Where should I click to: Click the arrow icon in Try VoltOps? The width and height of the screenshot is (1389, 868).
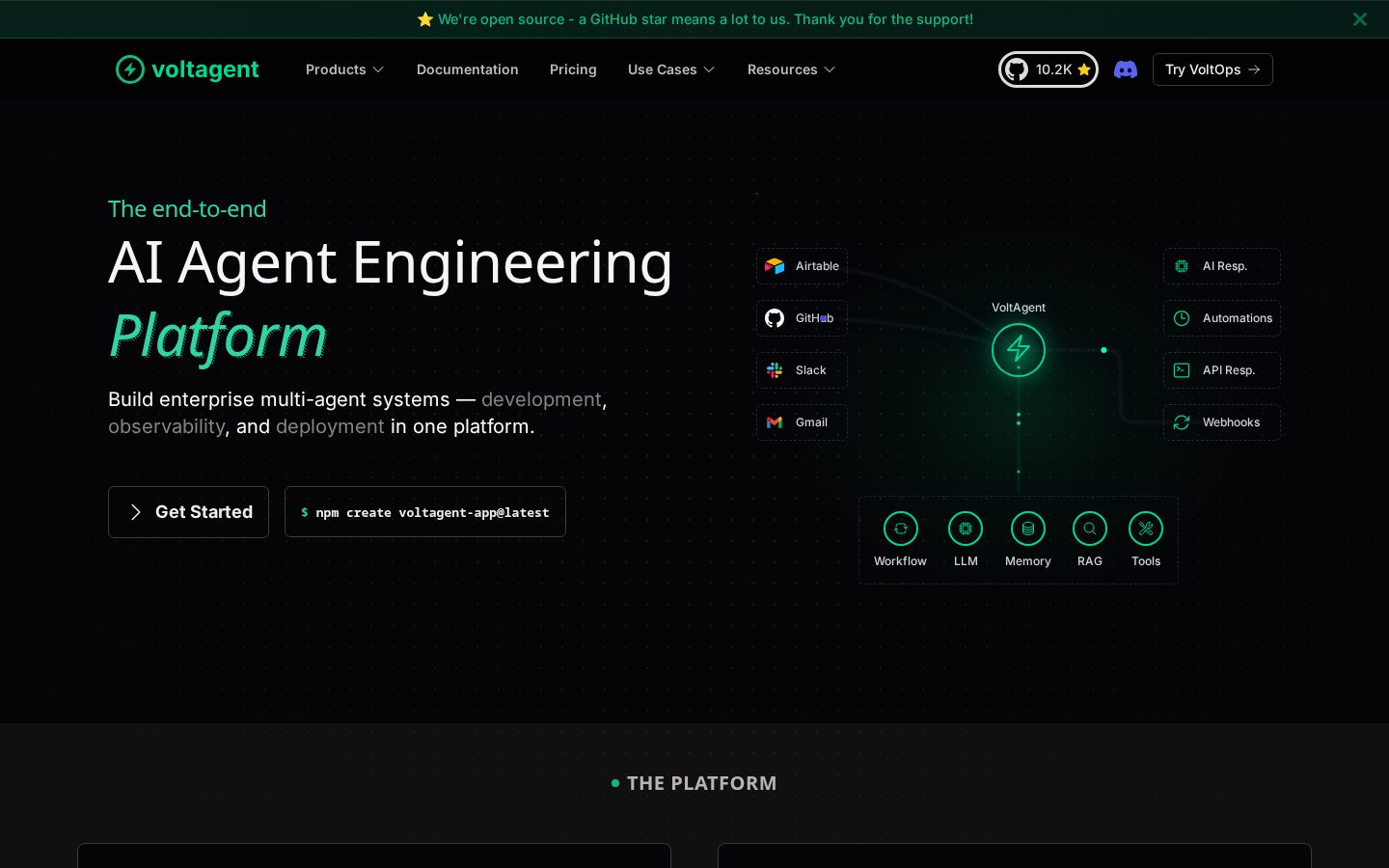click(x=1254, y=69)
